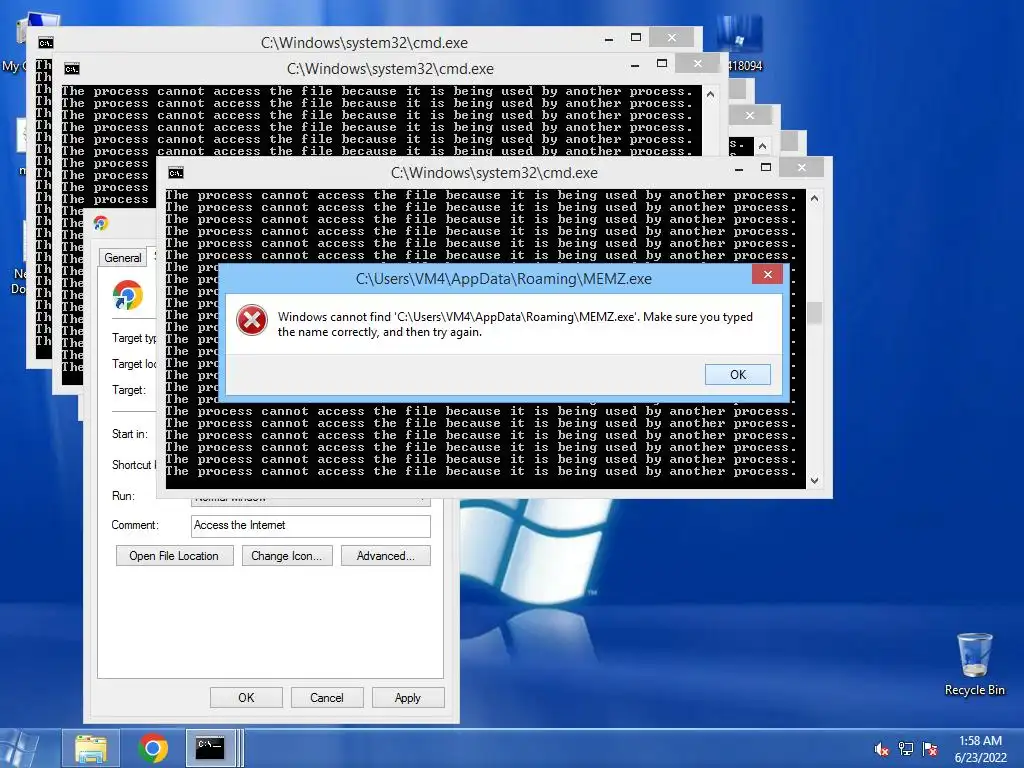
Task: Click the rearmost cmd.exe window's system icon
Action: pyautogui.click(x=45, y=43)
